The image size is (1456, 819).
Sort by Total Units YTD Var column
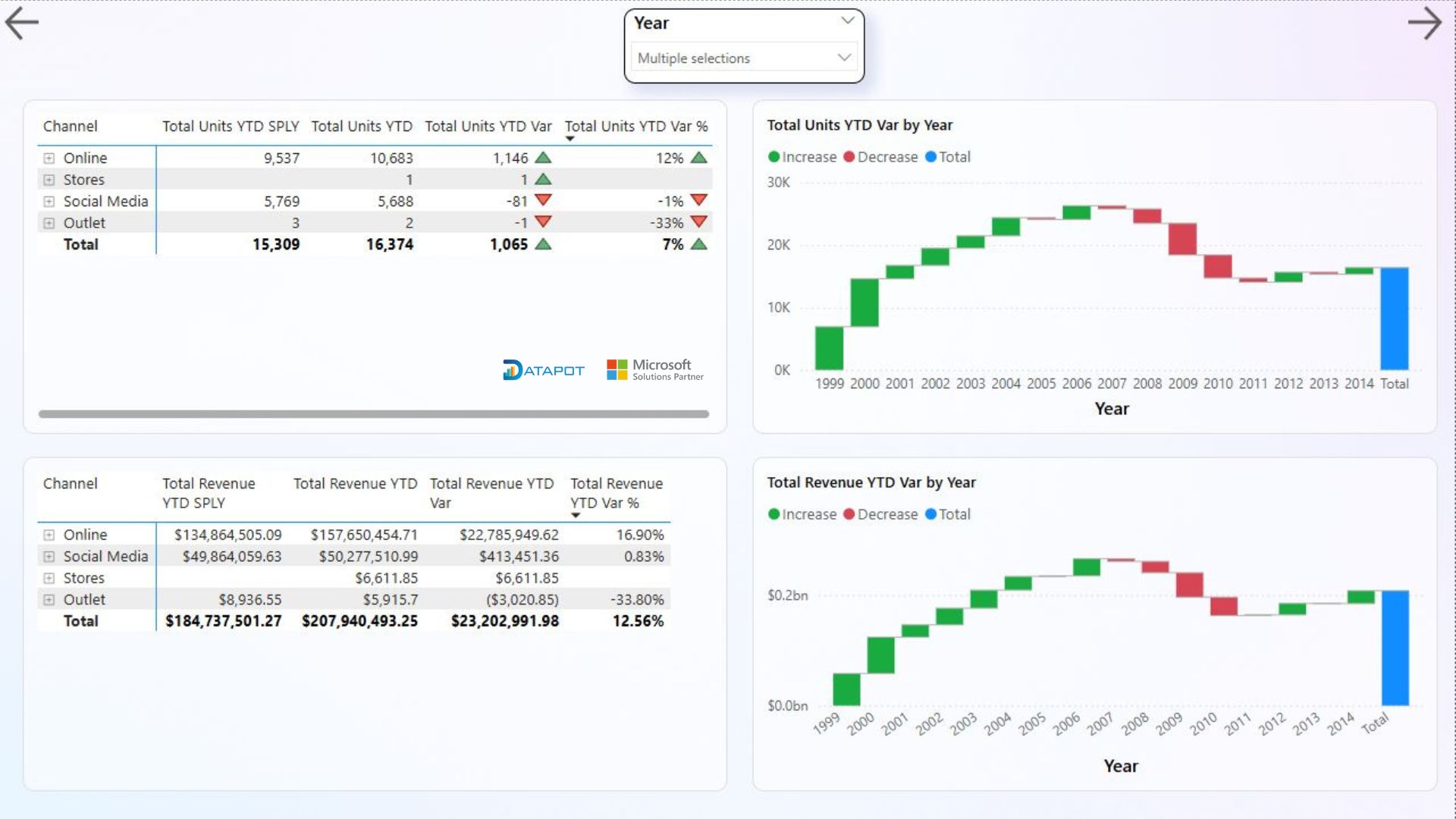(488, 127)
